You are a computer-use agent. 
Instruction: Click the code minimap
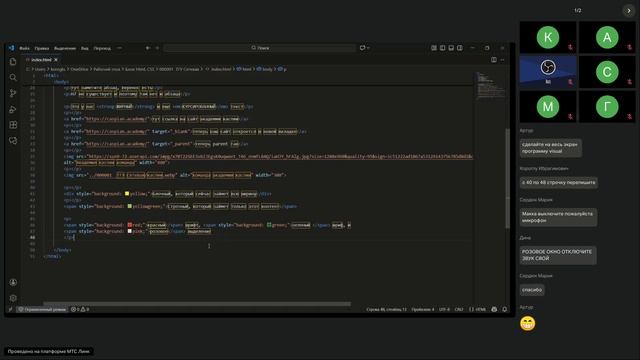pos(490,86)
